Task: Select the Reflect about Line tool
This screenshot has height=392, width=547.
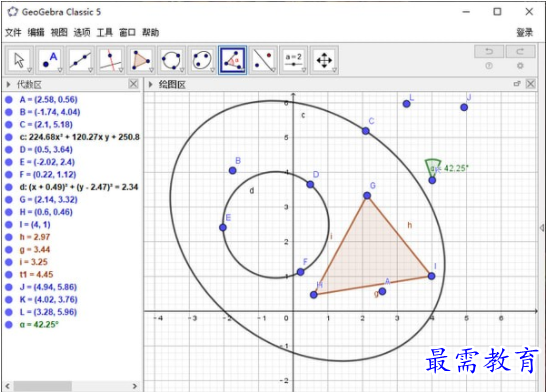Action: [263, 60]
